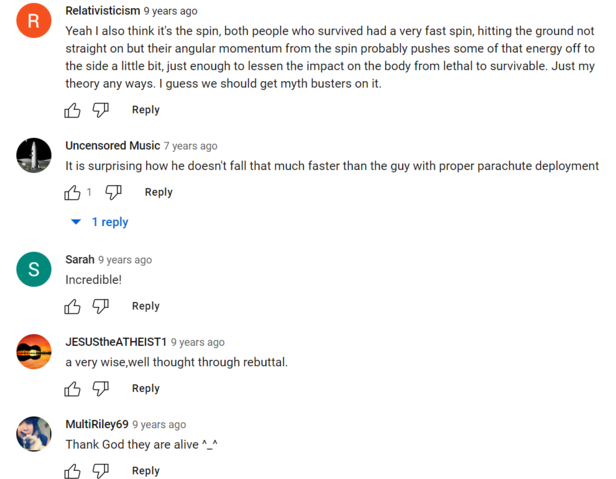Image resolution: width=616 pixels, height=479 pixels.
Task: Open Sarah's green avatar
Action: (x=34, y=269)
